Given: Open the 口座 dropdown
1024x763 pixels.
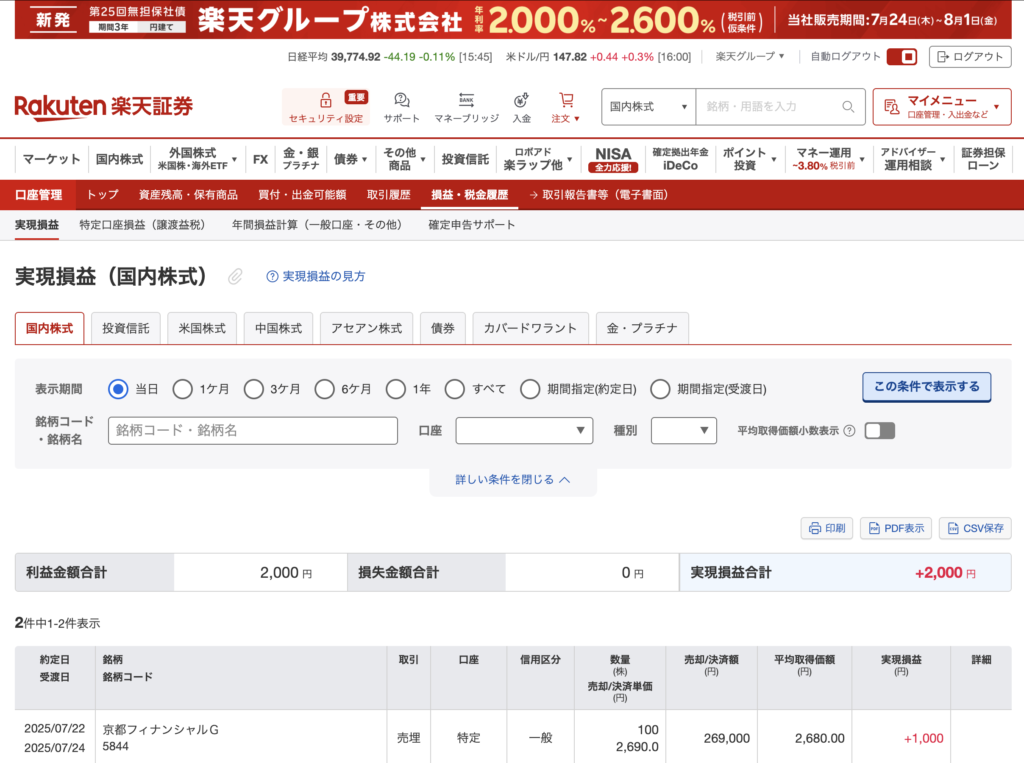Looking at the screenshot, I should (524, 430).
